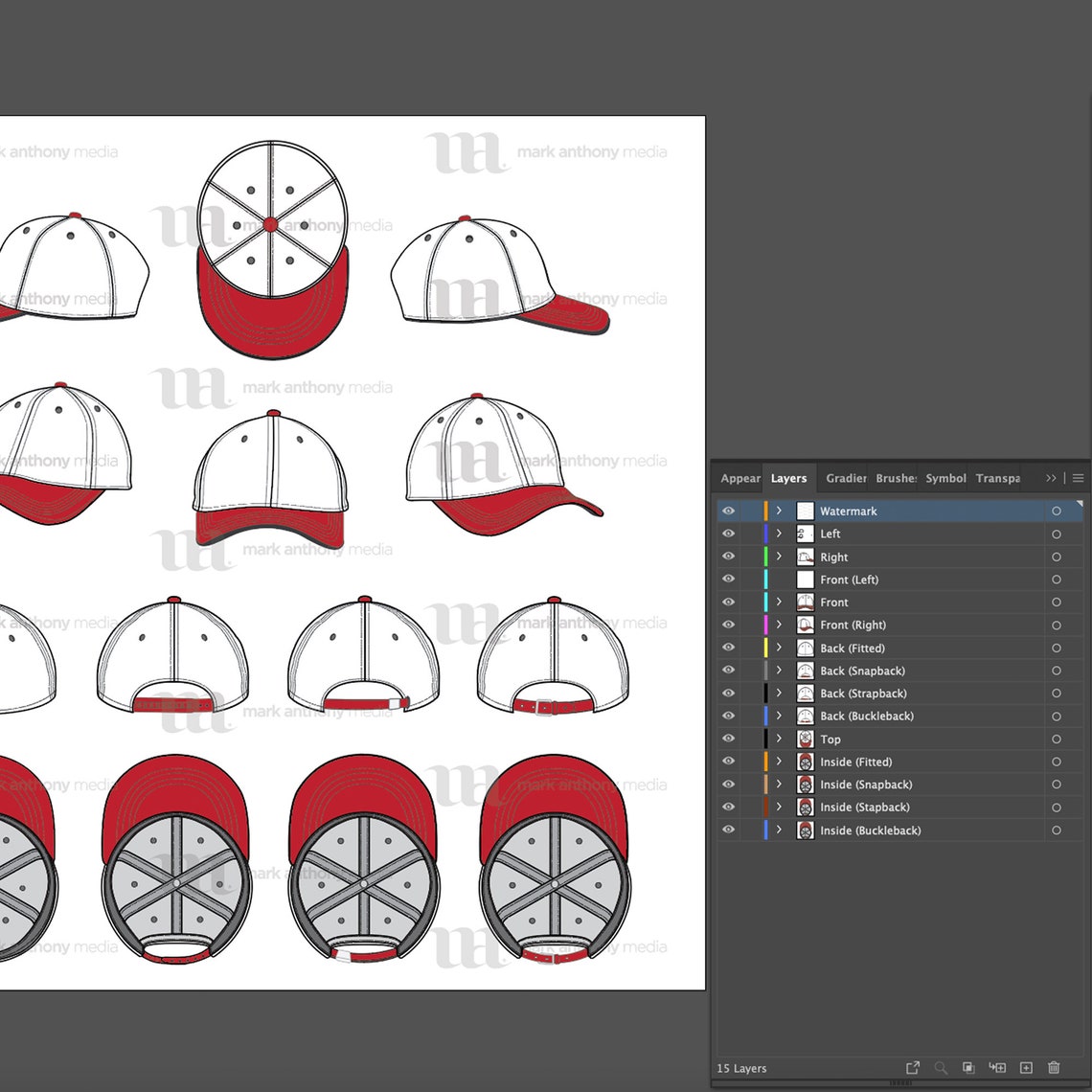Click the Front layer thumbnail
Viewport: 1092px width, 1092px height.
[805, 602]
